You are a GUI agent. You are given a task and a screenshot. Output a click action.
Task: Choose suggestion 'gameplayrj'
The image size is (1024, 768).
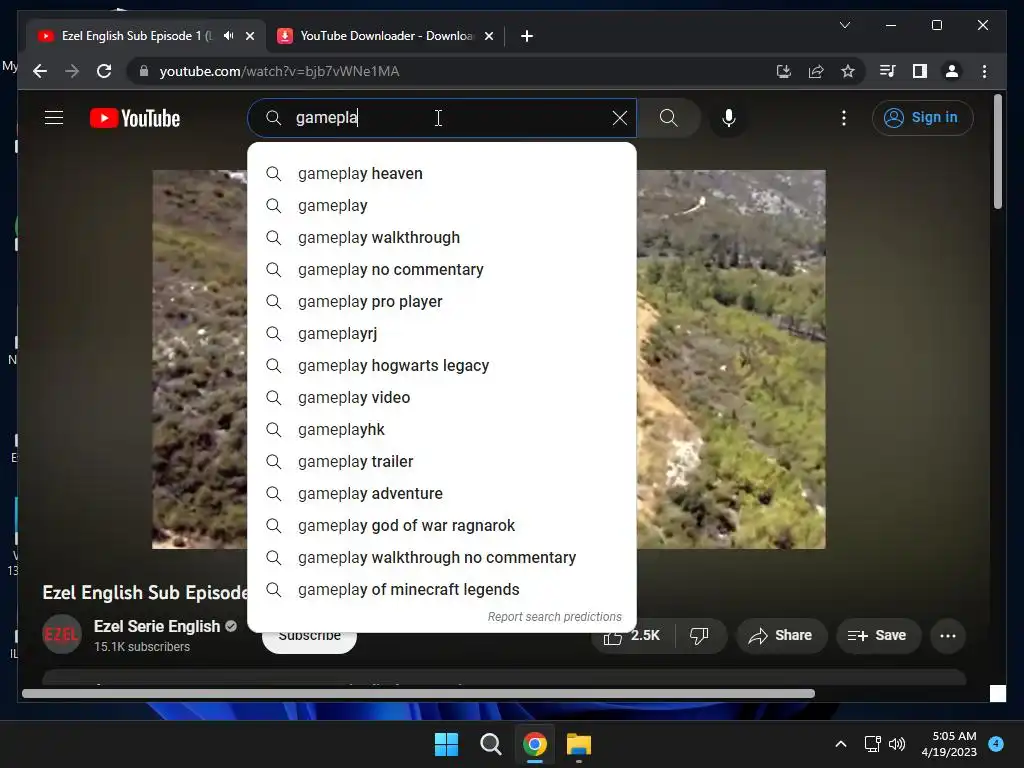click(x=442, y=334)
